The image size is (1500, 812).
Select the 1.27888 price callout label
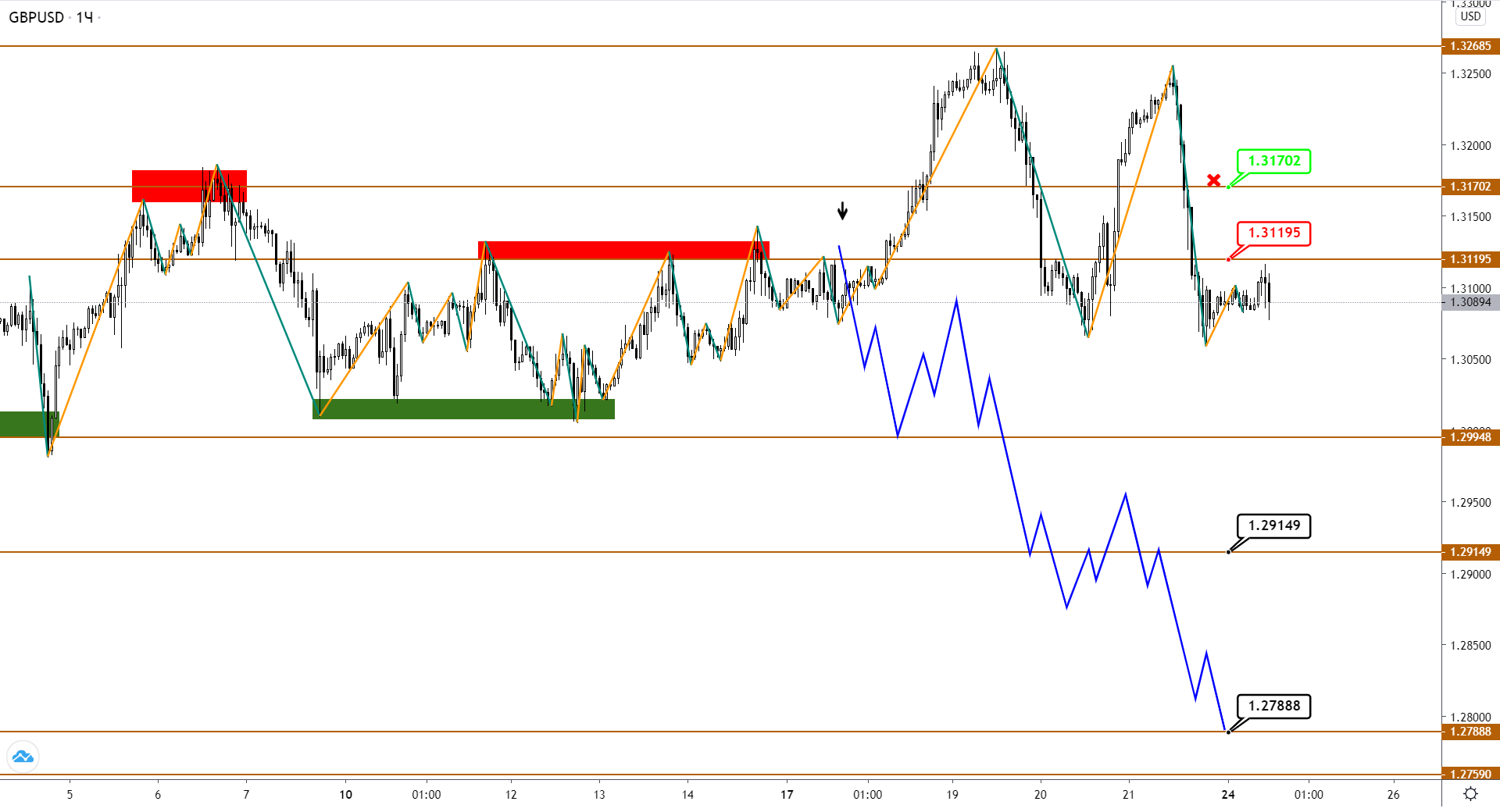point(1273,707)
